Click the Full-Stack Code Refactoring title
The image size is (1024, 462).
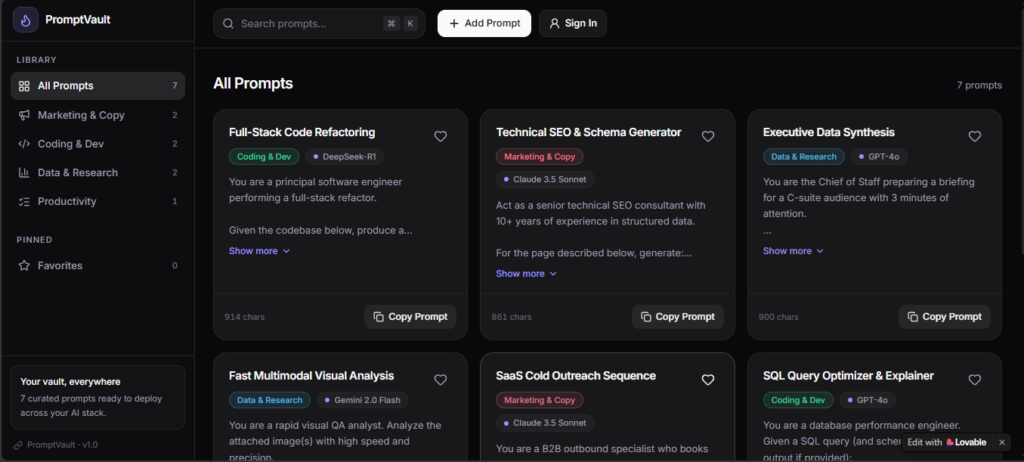click(x=302, y=132)
